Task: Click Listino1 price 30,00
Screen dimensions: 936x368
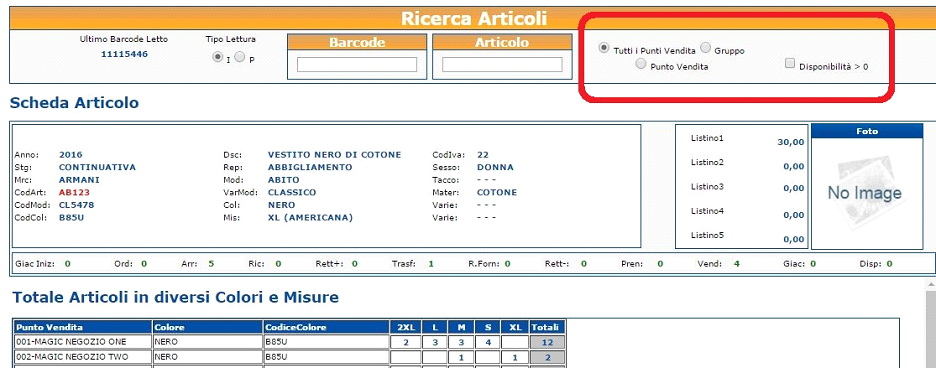Action: (x=791, y=142)
